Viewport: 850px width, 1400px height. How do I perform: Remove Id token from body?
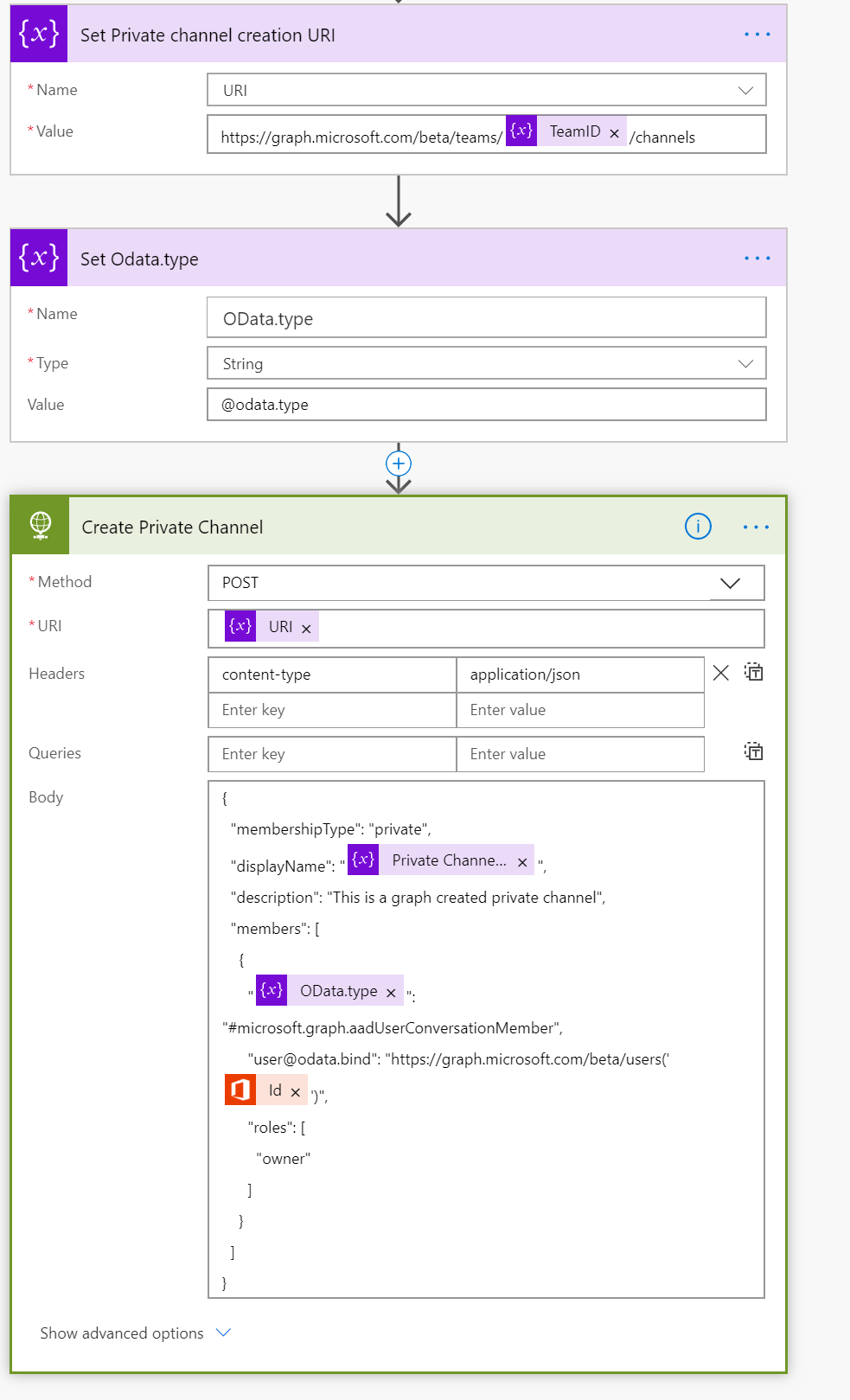click(x=295, y=1092)
